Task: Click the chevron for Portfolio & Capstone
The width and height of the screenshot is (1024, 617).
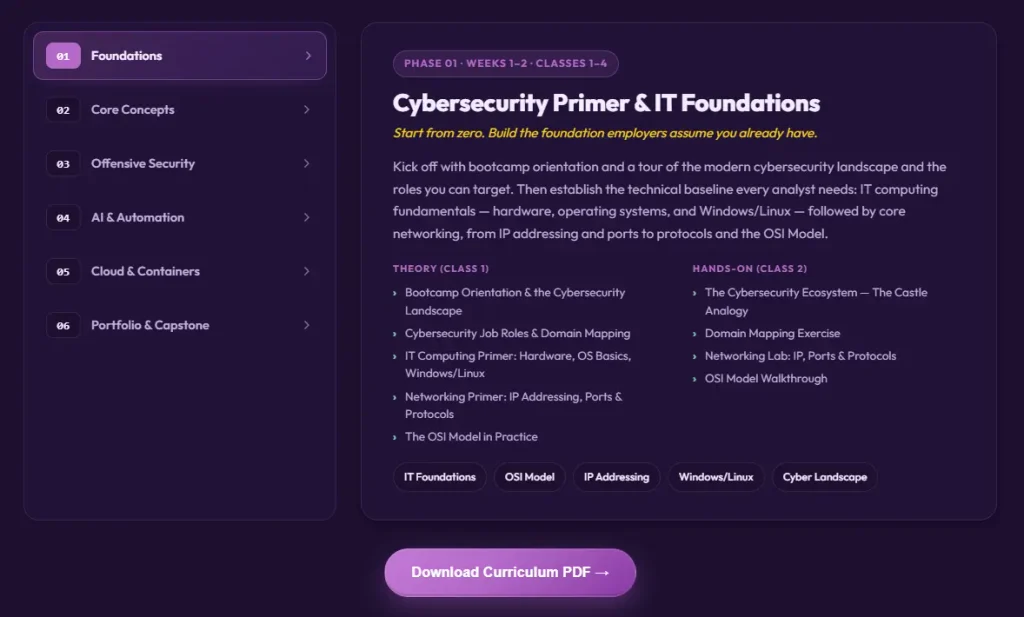Action: coord(307,325)
